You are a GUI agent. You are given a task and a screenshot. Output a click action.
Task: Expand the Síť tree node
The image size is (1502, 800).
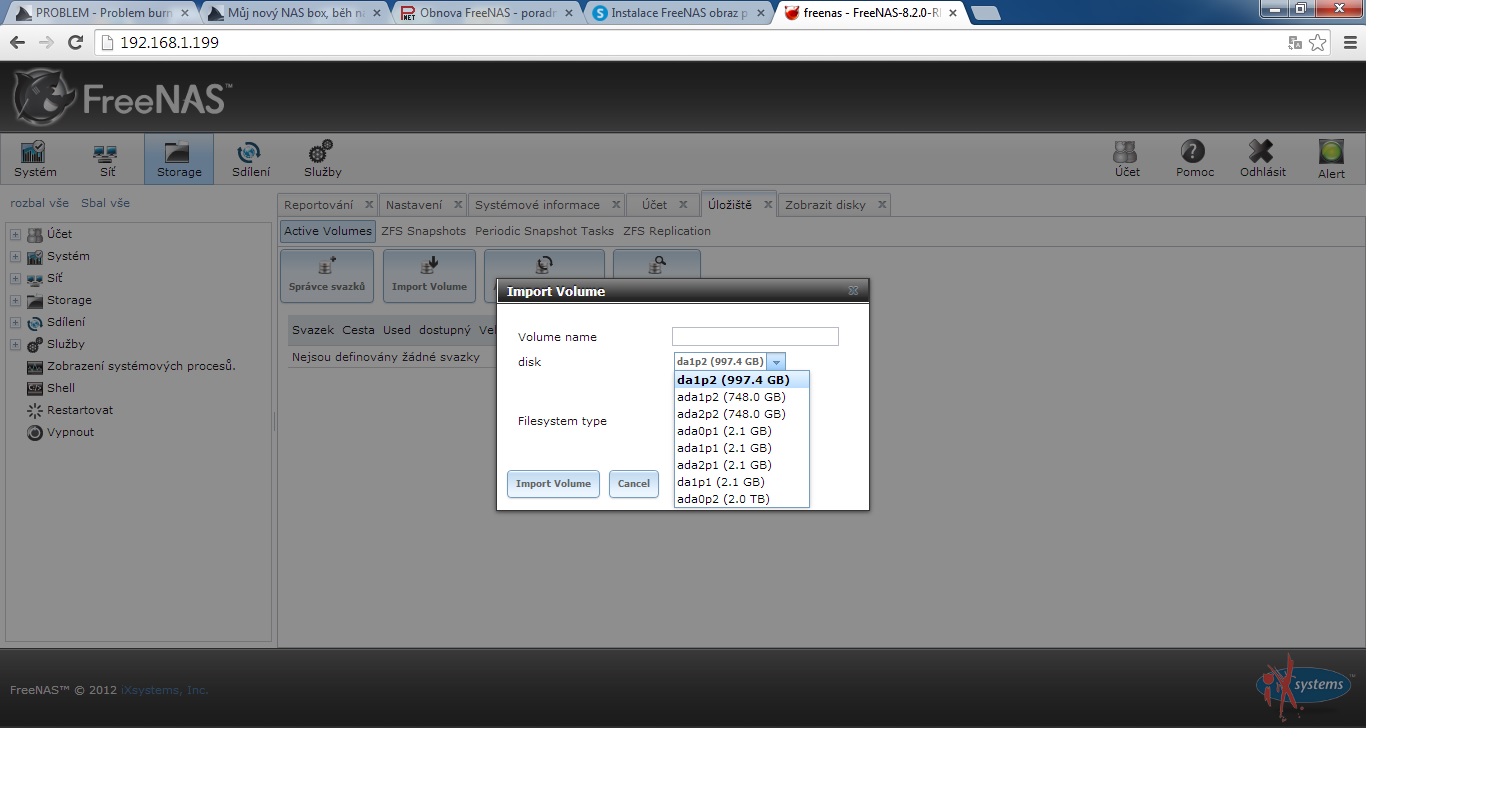(x=15, y=279)
